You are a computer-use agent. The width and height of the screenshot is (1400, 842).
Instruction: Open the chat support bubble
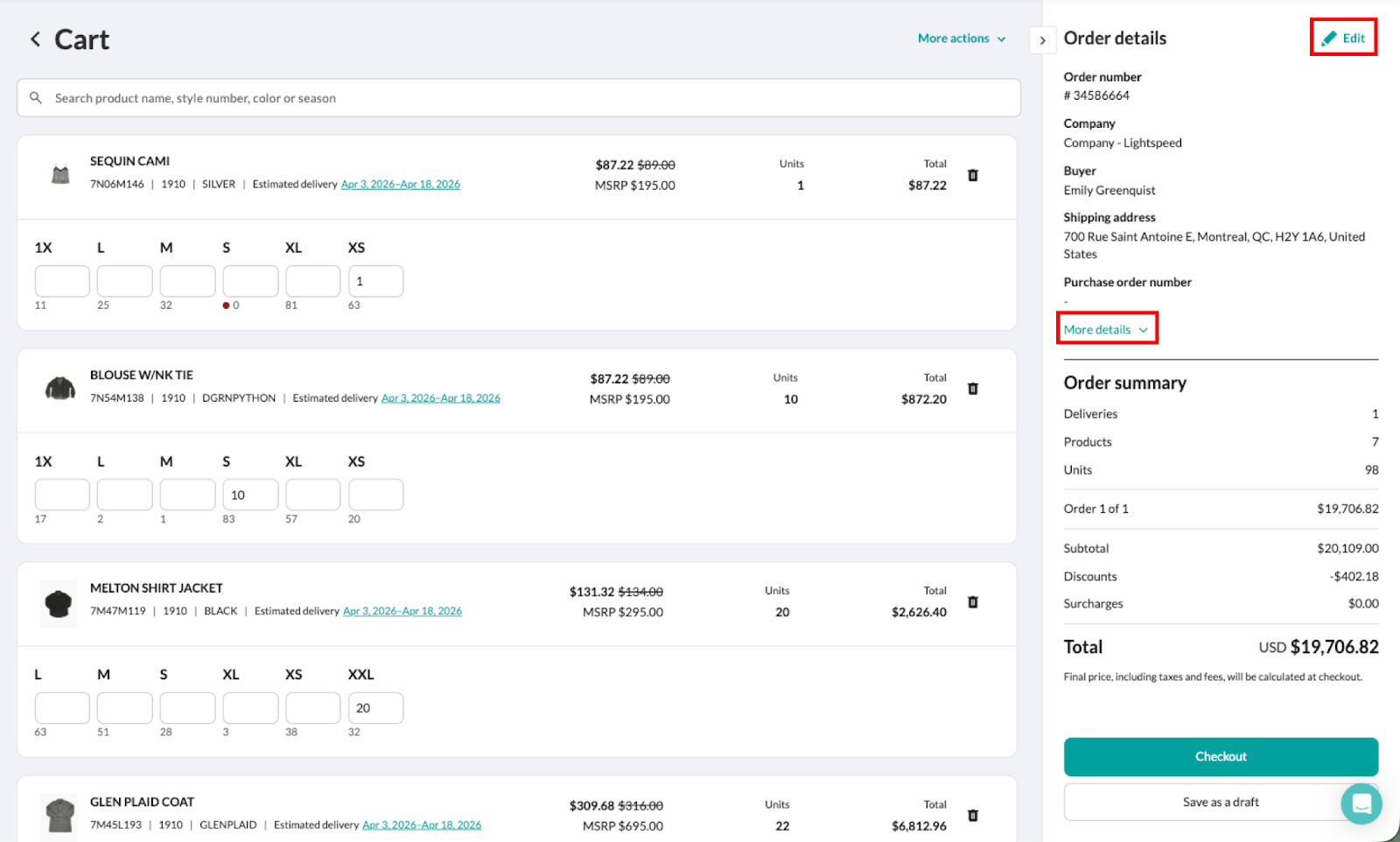pos(1361,803)
